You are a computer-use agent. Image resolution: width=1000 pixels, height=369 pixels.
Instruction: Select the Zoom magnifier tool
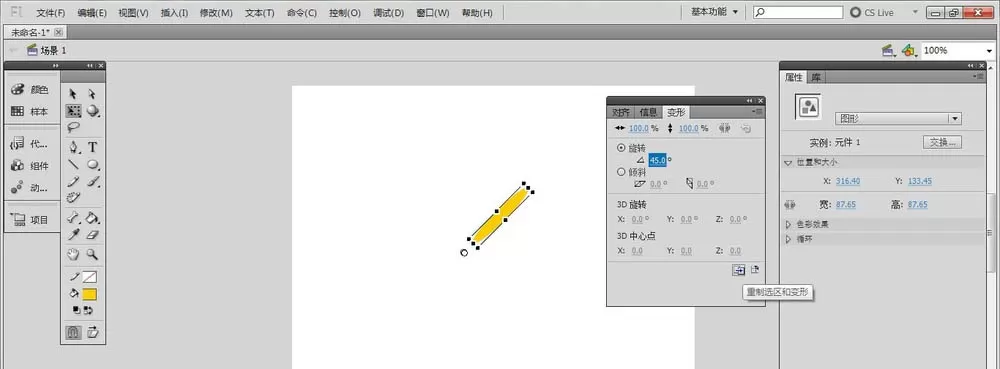[x=92, y=254]
